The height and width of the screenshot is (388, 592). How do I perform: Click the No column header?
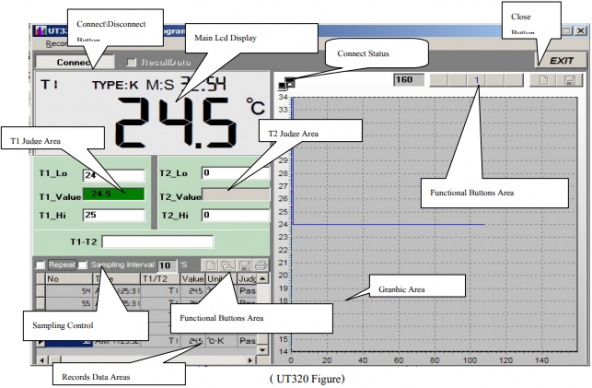[69, 279]
